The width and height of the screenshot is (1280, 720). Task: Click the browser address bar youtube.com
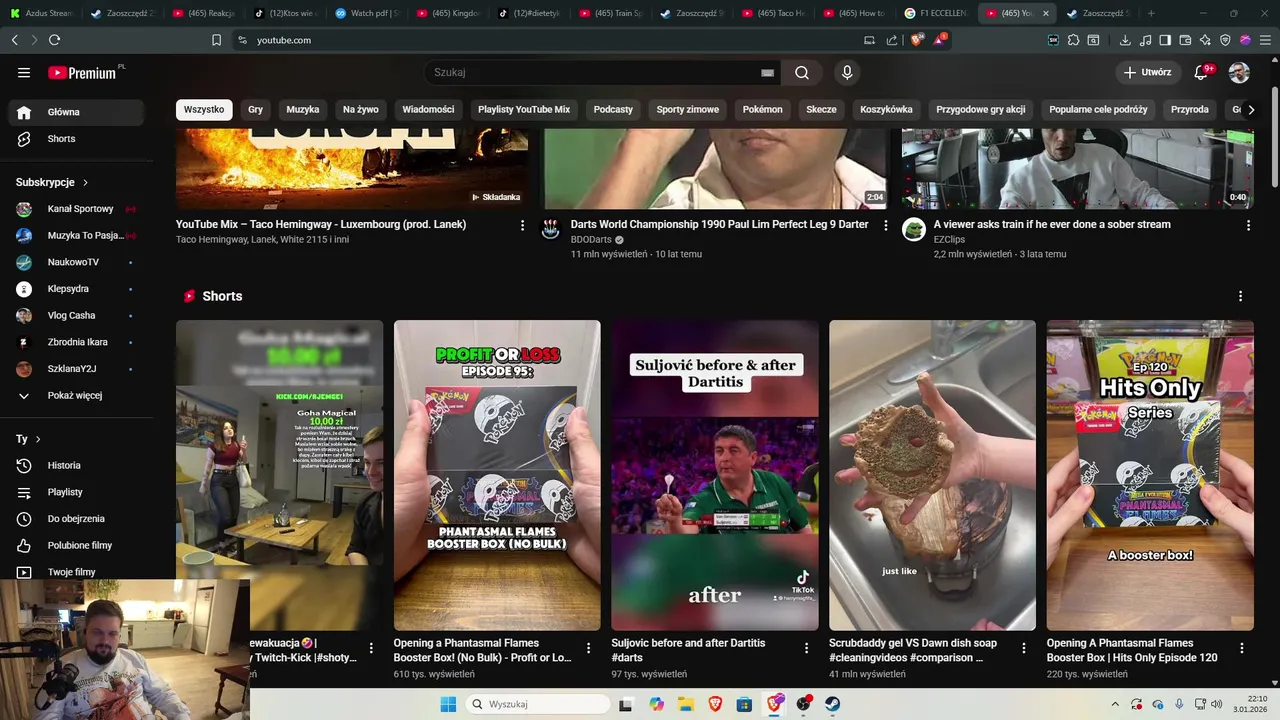[x=284, y=40]
